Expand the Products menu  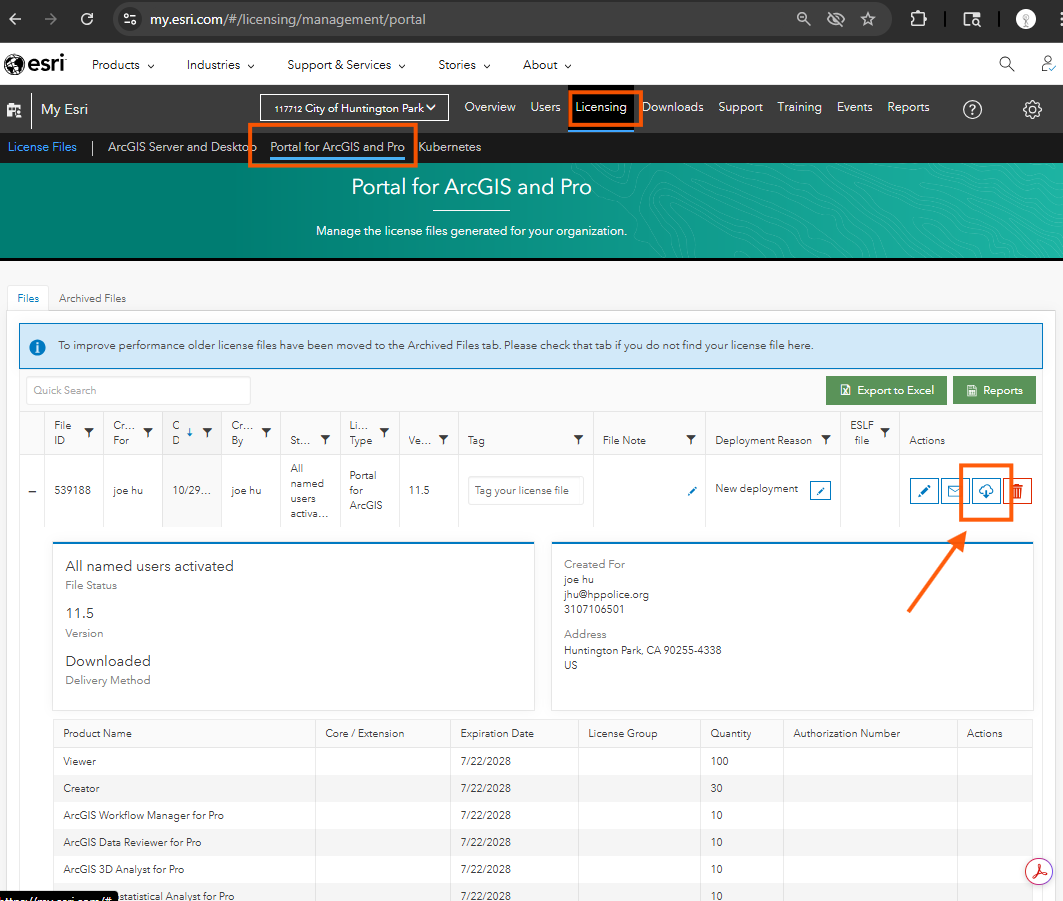point(123,65)
